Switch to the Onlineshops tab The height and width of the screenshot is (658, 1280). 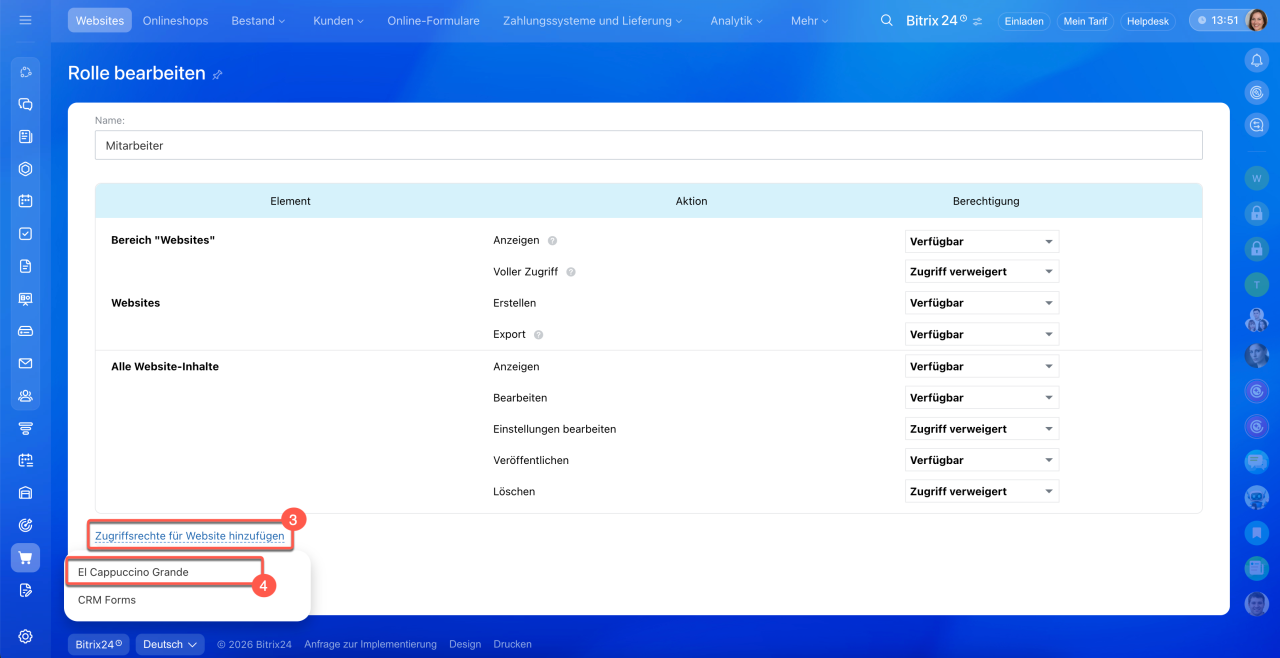tap(177, 20)
